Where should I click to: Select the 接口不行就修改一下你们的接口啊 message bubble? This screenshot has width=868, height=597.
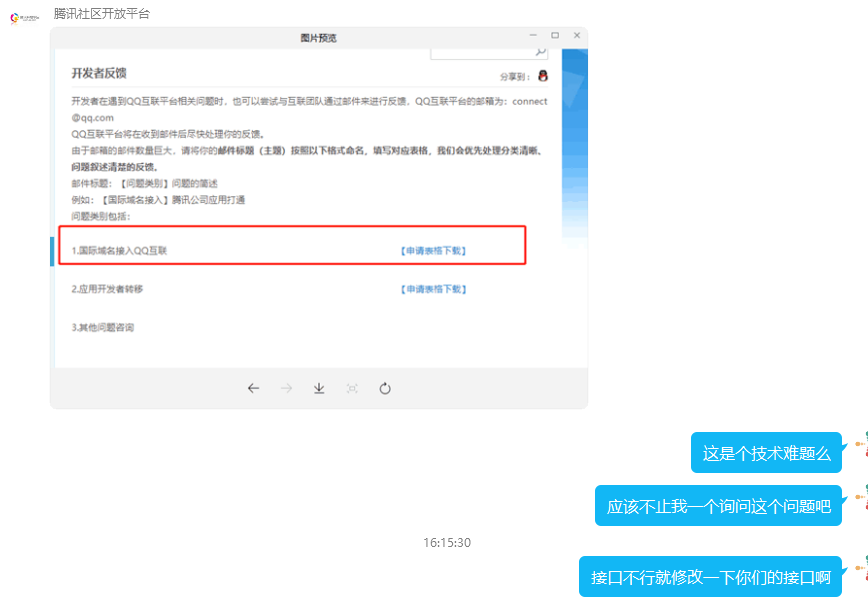click(x=710, y=577)
